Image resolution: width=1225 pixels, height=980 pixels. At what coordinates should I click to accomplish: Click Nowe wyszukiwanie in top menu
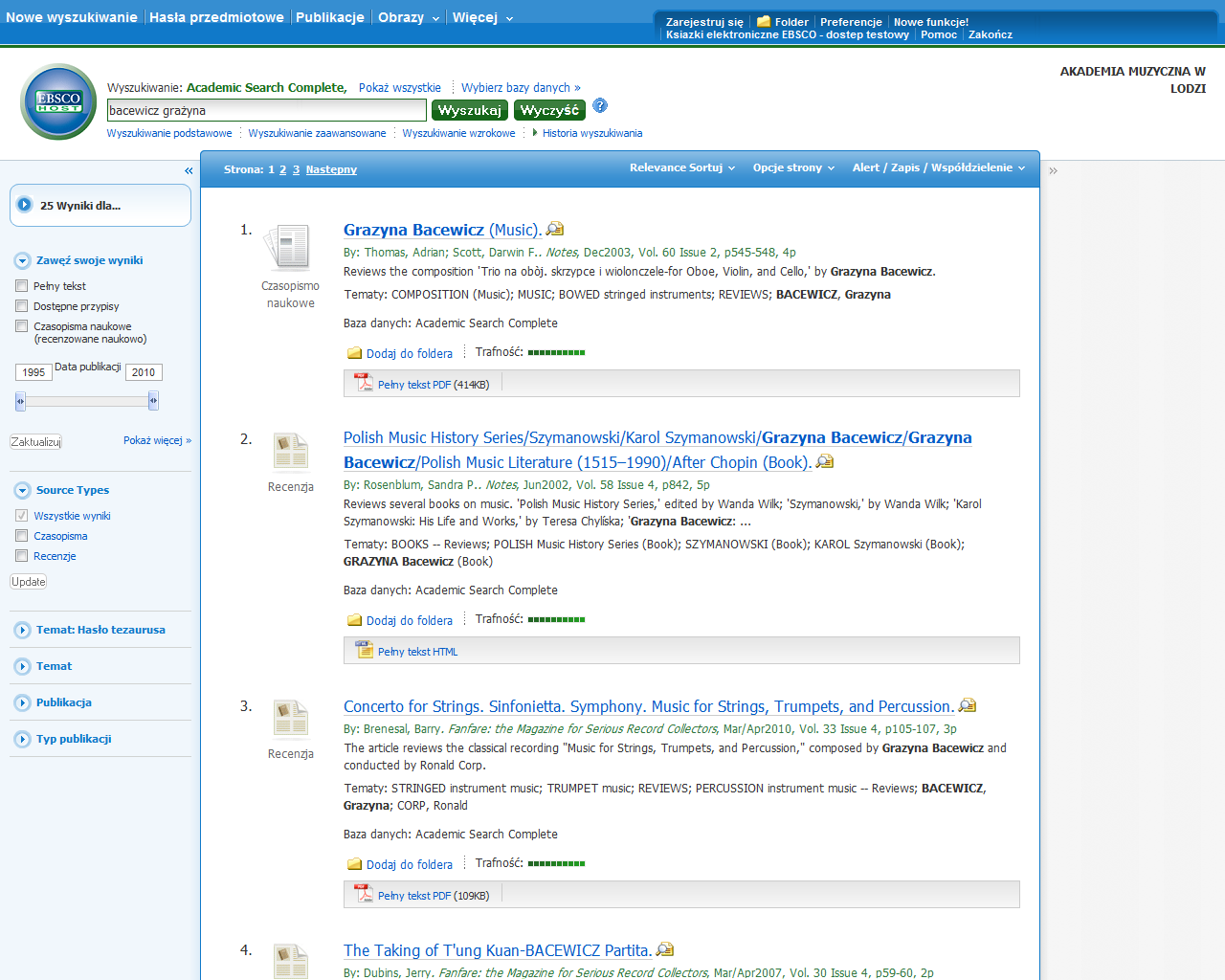[x=72, y=17]
